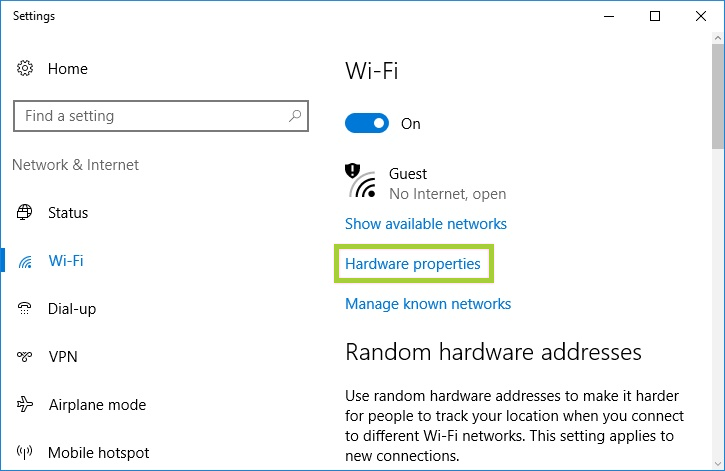Select the Status globe icon
The height and width of the screenshot is (471, 725).
25,212
